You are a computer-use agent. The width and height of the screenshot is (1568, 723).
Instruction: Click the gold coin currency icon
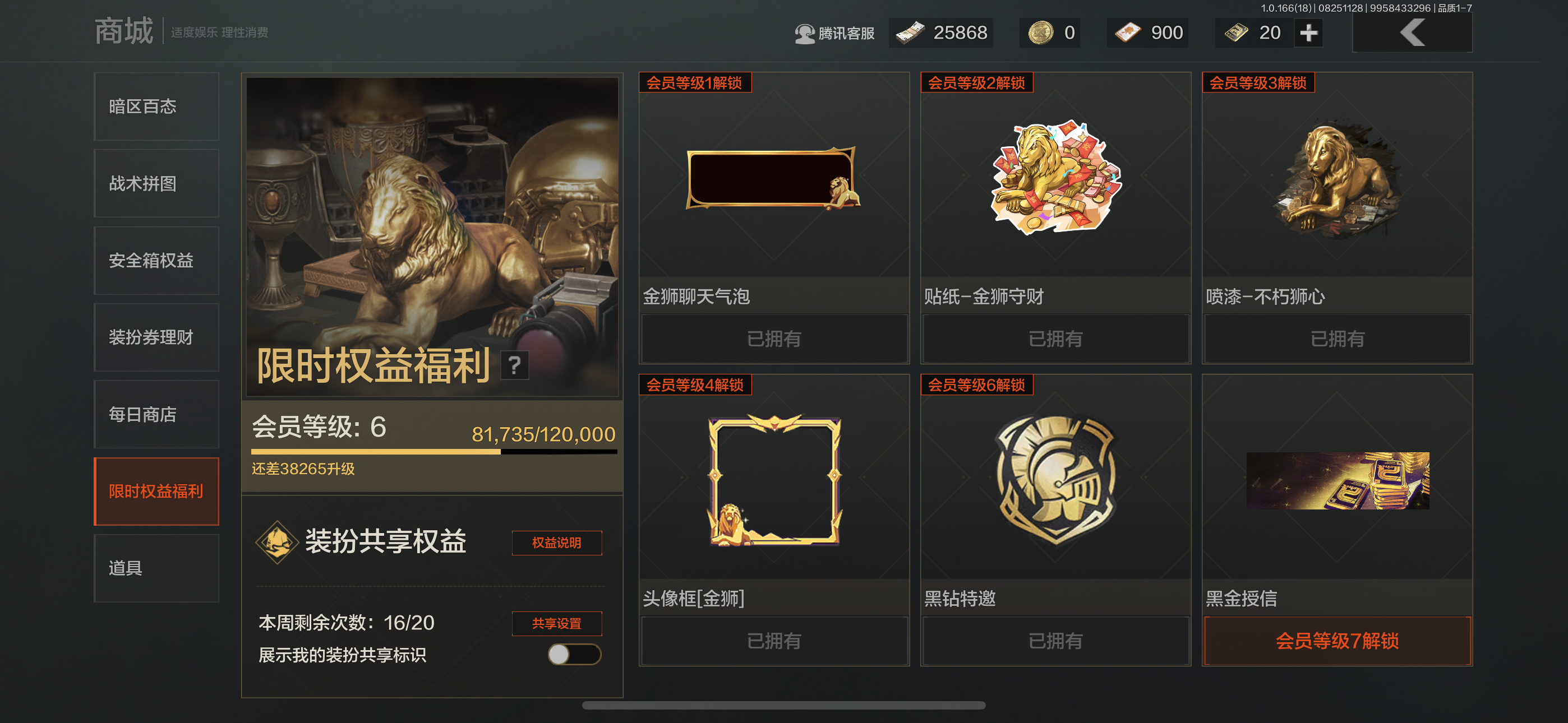[1041, 33]
